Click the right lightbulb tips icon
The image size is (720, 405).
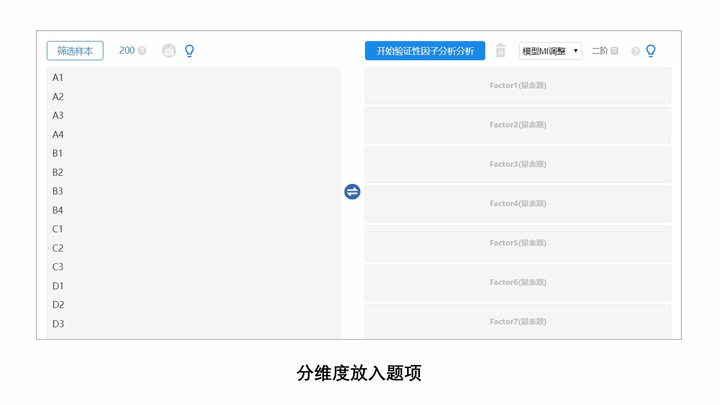click(651, 51)
